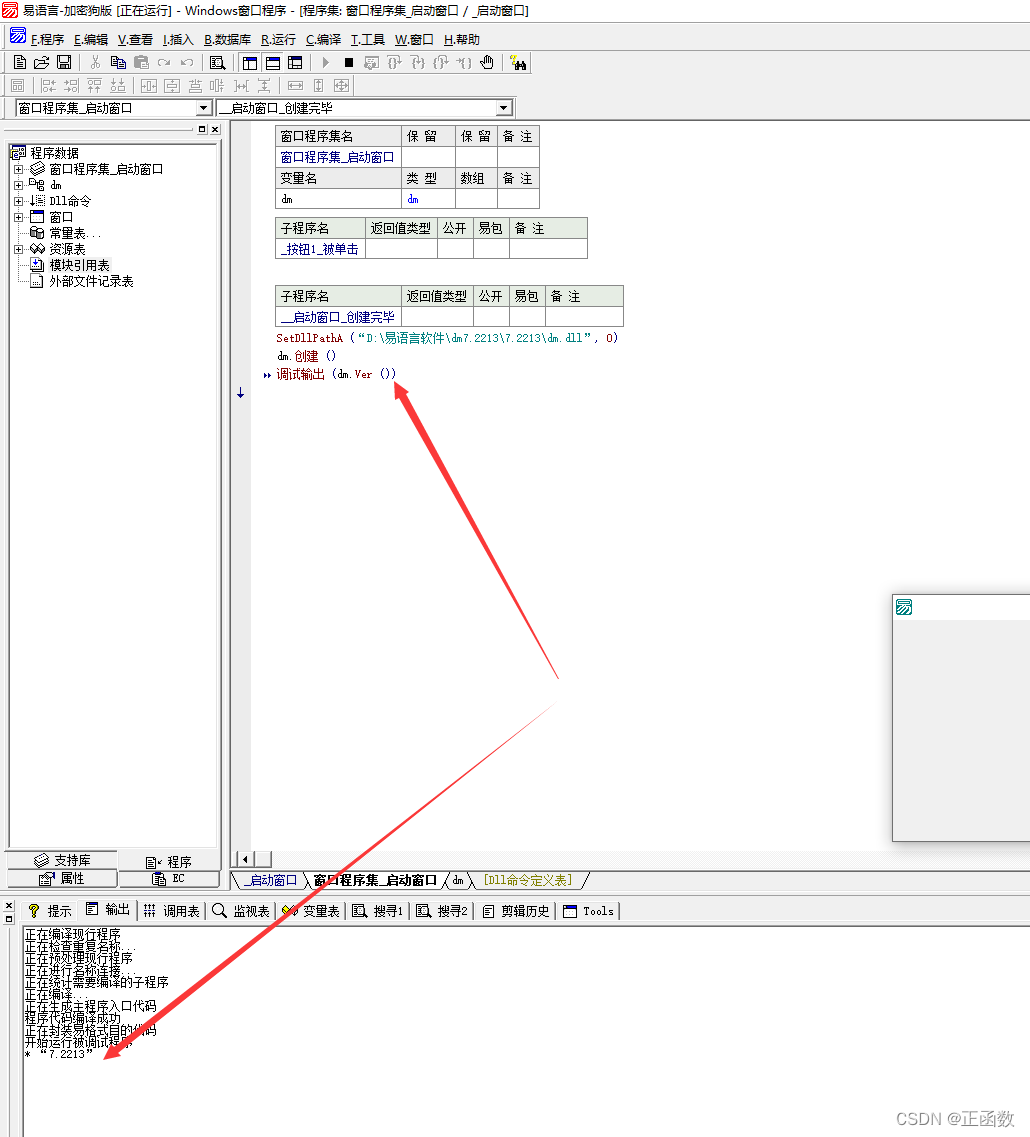Select the 常量表 tree item

coord(75,233)
